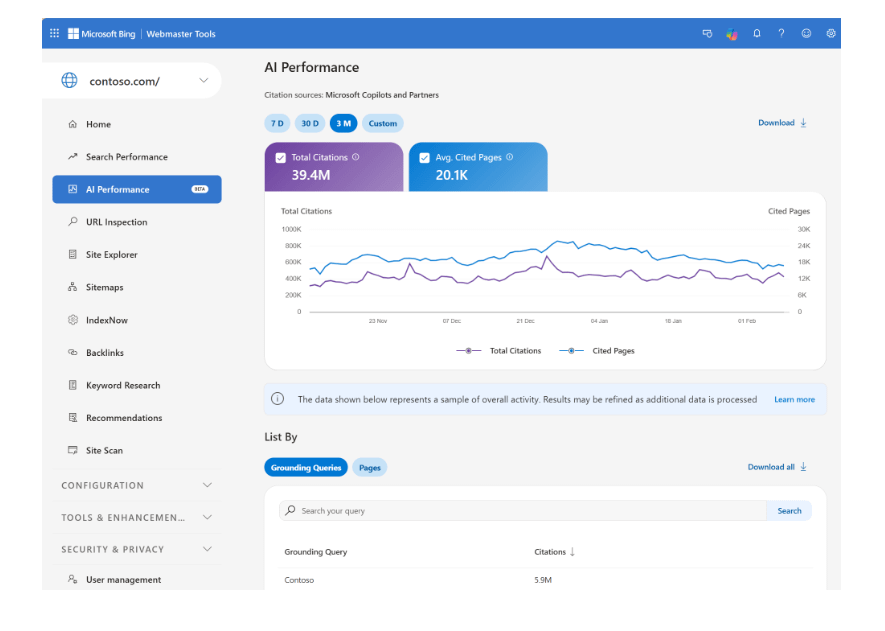Uncheck the Avg. Cited Pages checkbox
Screen dimensions: 885x631
coord(424,158)
